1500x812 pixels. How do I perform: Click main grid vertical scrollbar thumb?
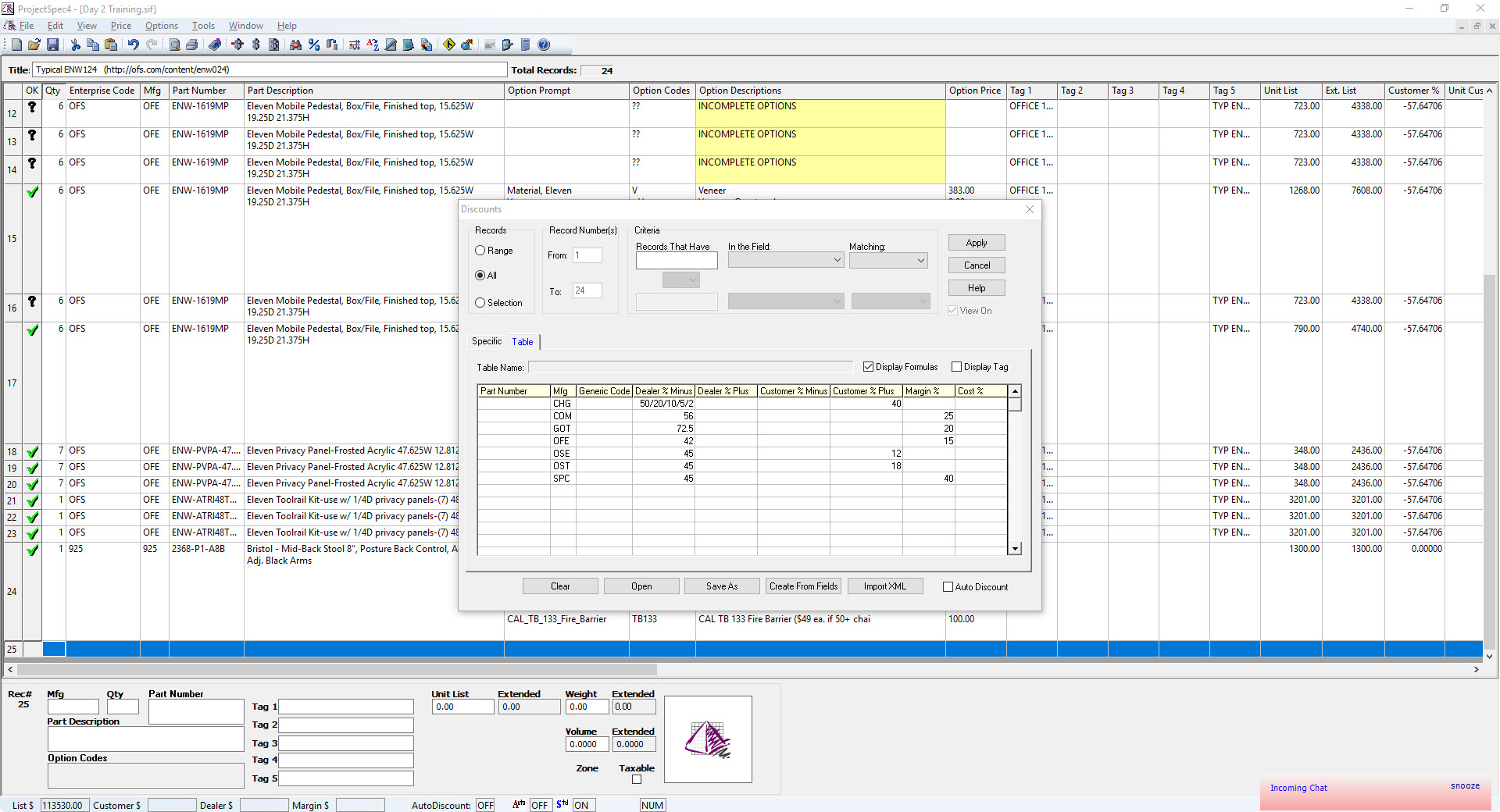1490,461
